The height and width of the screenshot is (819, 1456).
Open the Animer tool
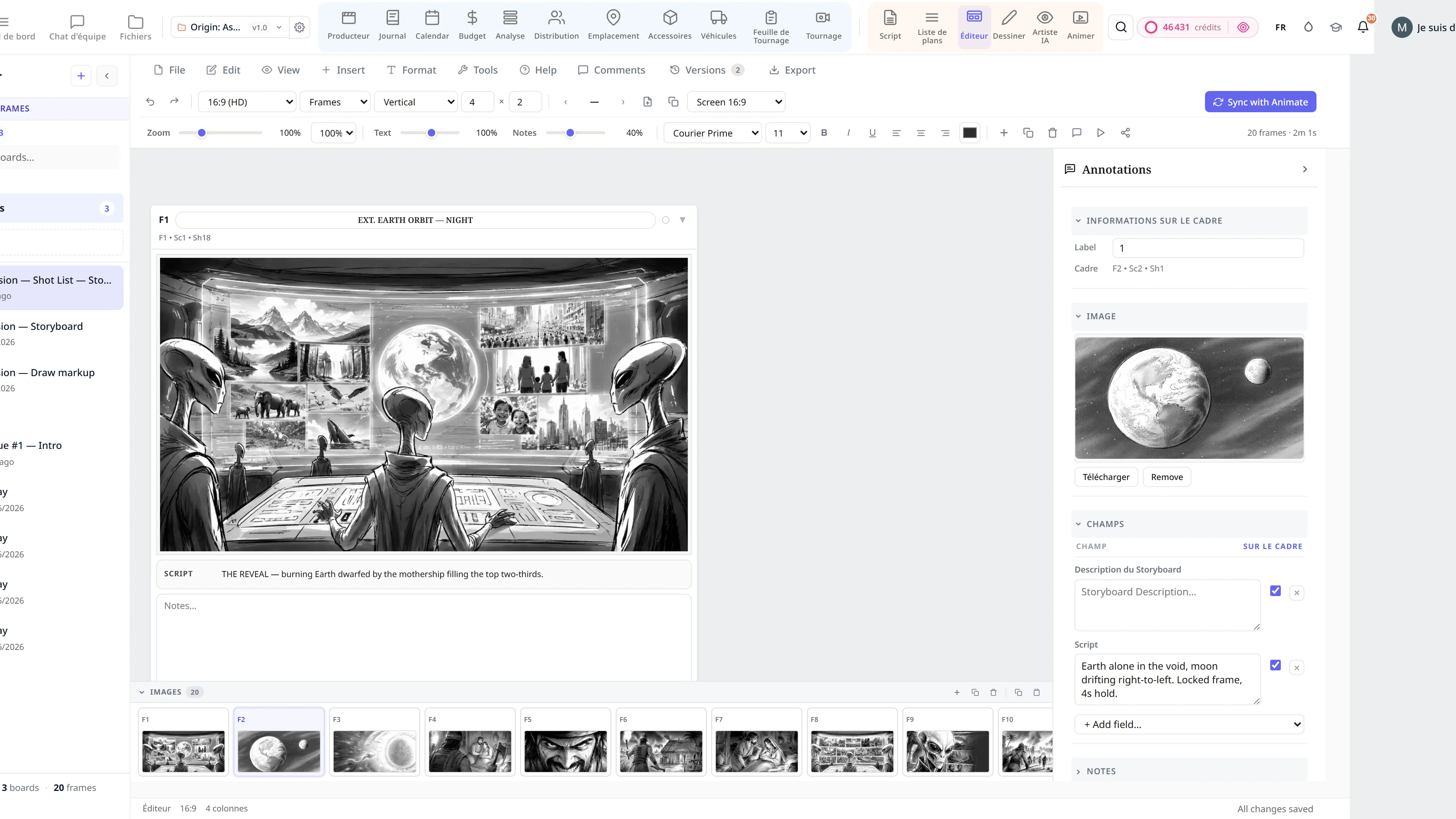(x=1081, y=26)
